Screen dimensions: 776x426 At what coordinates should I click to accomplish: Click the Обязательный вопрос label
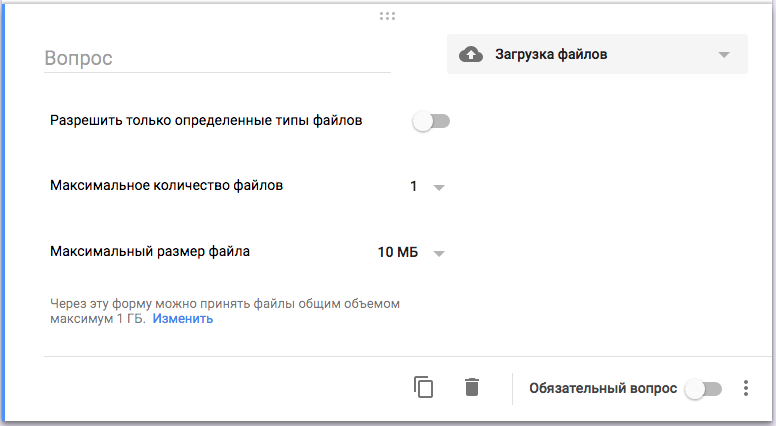point(603,388)
